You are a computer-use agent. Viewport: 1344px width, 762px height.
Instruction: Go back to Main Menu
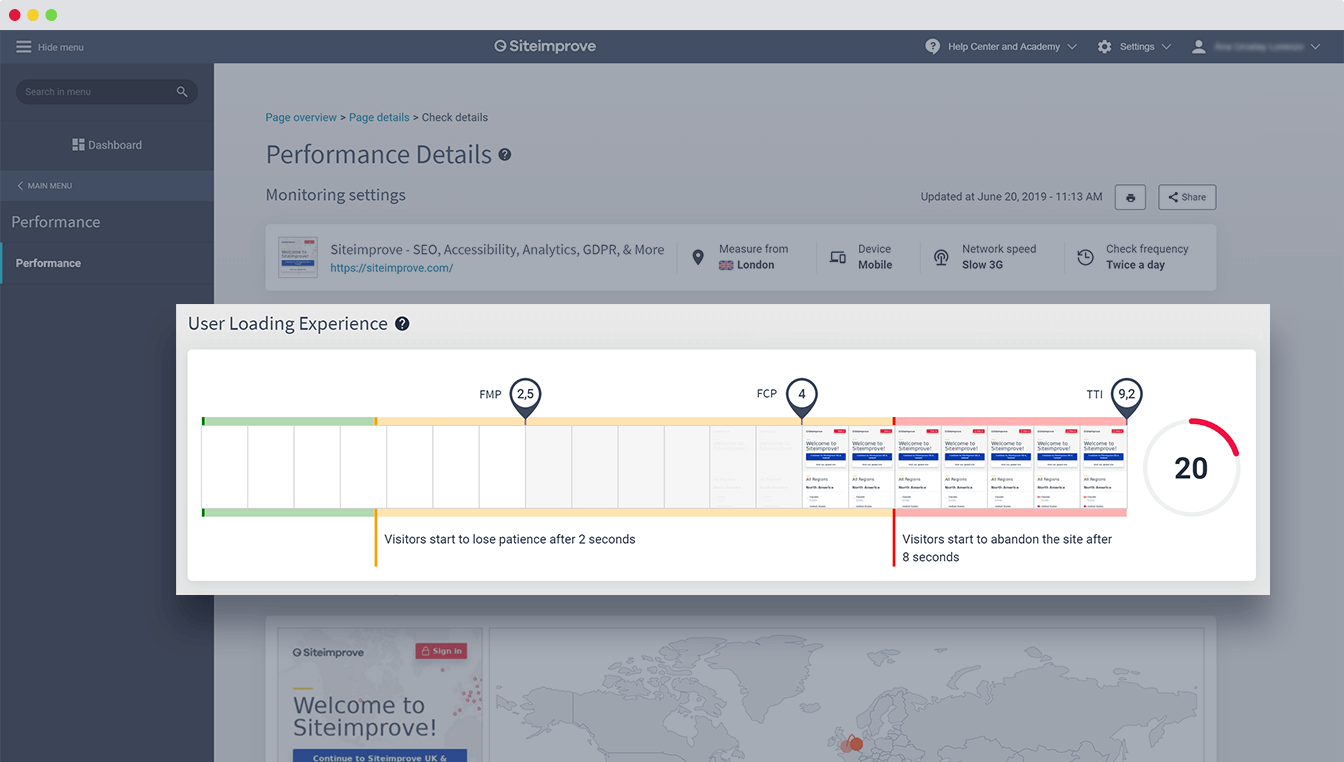click(44, 186)
